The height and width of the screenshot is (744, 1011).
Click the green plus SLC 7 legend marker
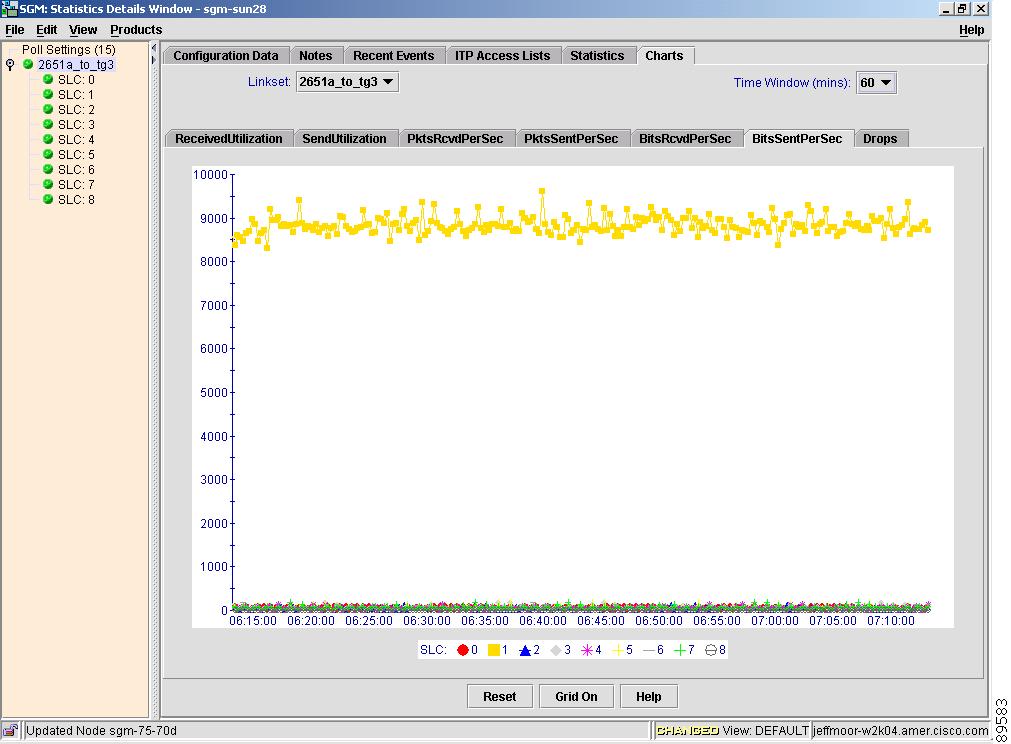[x=679, y=650]
